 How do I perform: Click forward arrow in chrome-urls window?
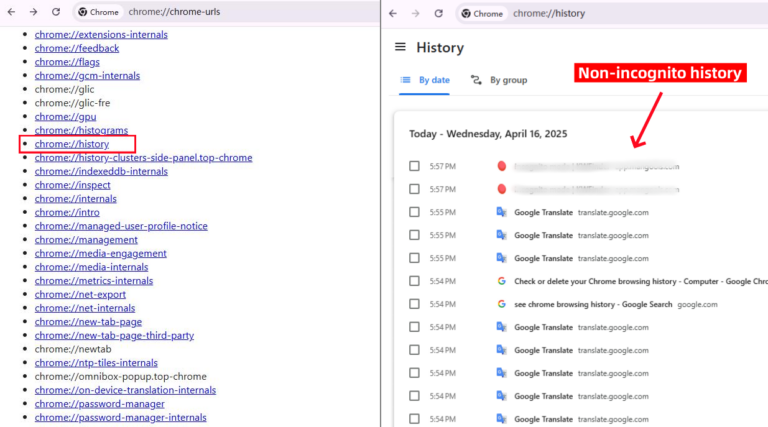[33, 12]
